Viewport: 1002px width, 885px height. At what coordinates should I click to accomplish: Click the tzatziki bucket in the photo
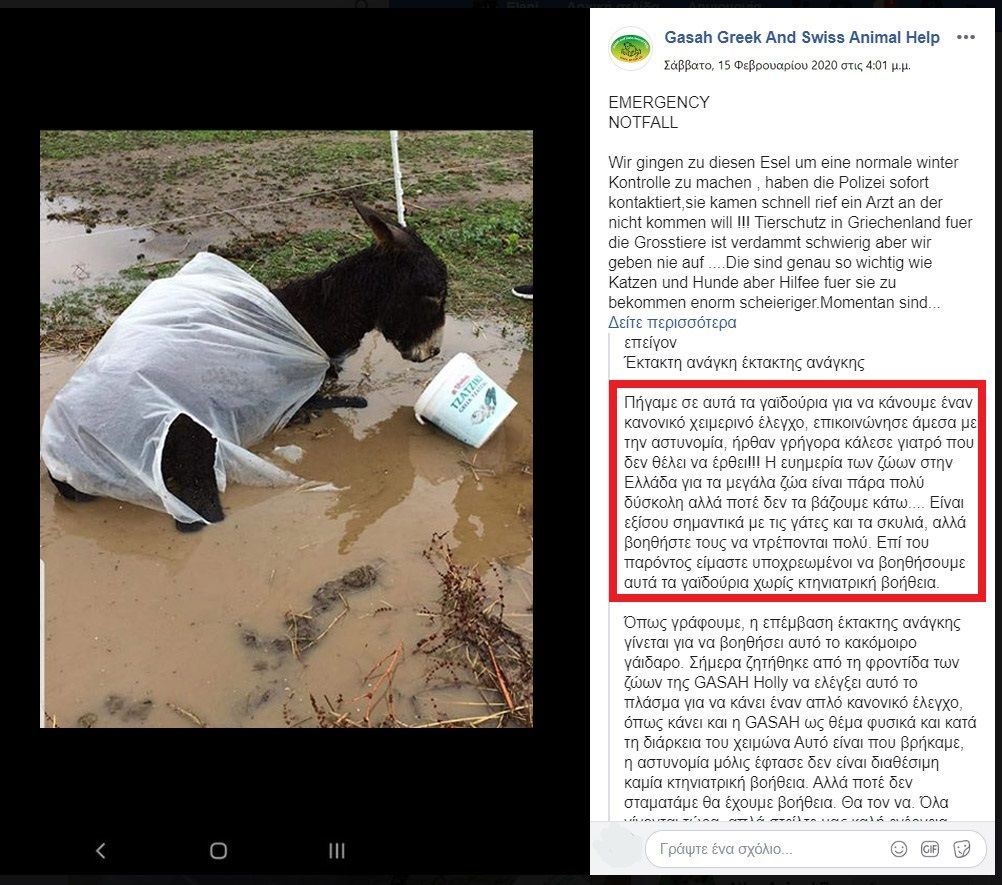point(465,400)
